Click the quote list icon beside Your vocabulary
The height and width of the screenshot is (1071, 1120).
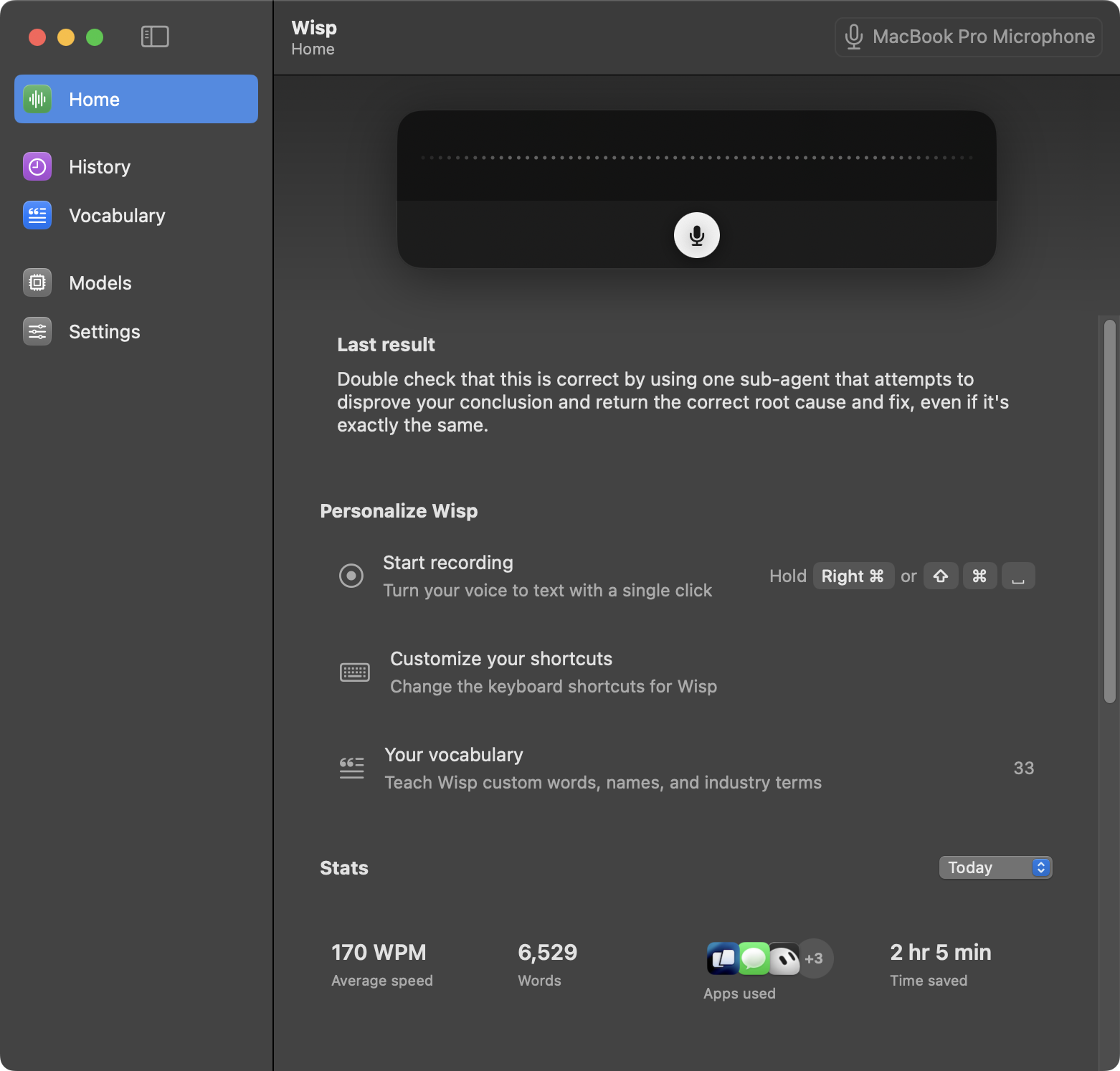[x=351, y=768]
